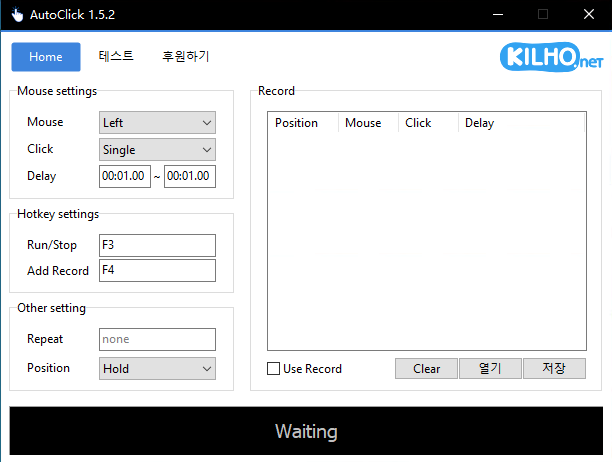The image size is (612, 462).
Task: Click the Click column header in Record
Action: 429,123
